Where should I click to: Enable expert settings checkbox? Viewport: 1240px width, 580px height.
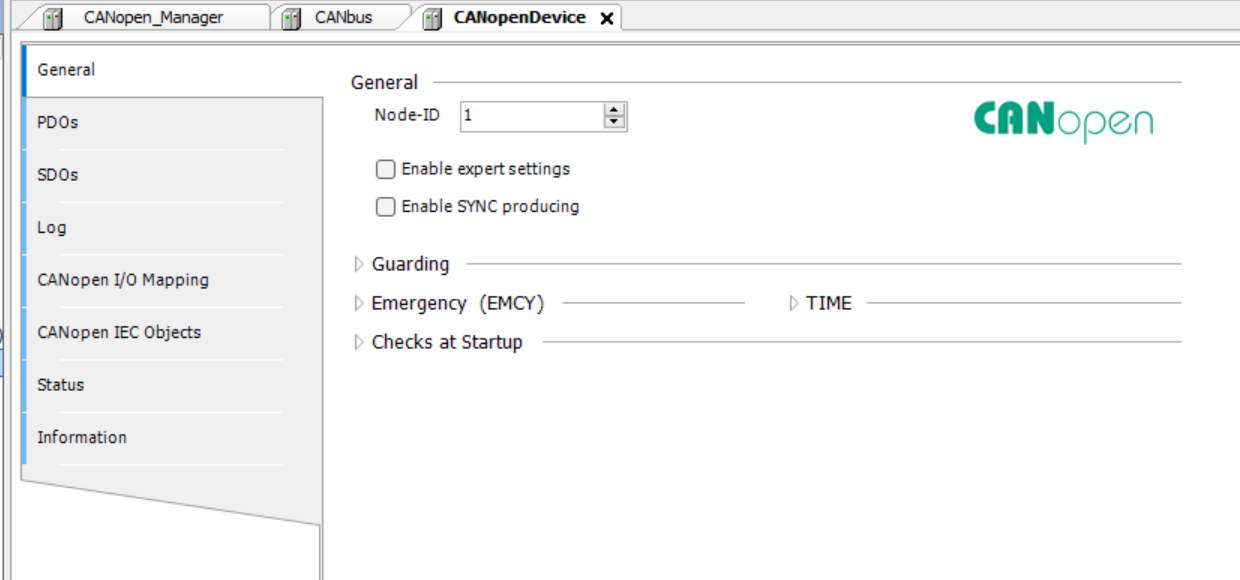385,169
